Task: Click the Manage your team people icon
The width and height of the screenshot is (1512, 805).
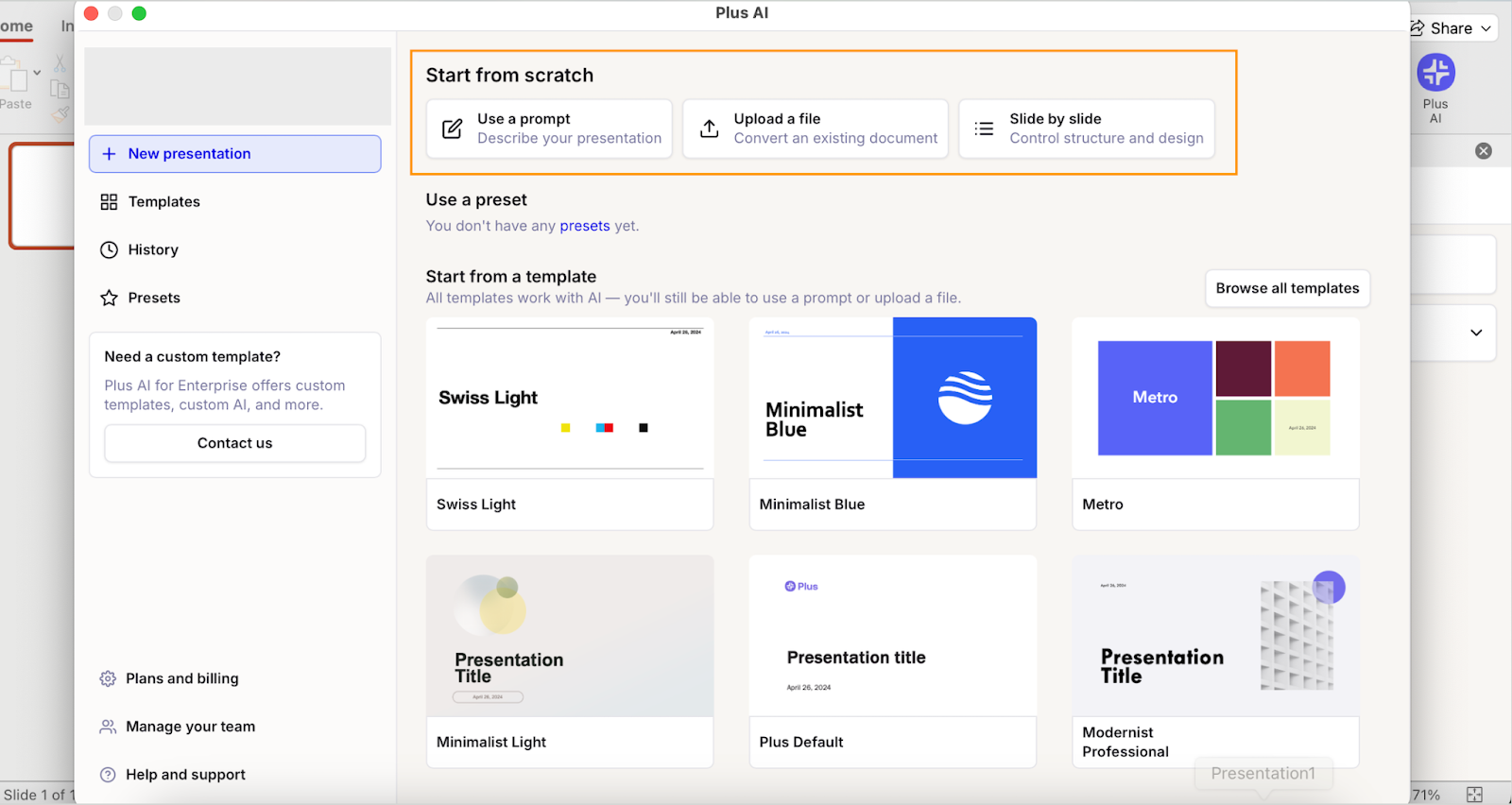Action: pyautogui.click(x=108, y=727)
